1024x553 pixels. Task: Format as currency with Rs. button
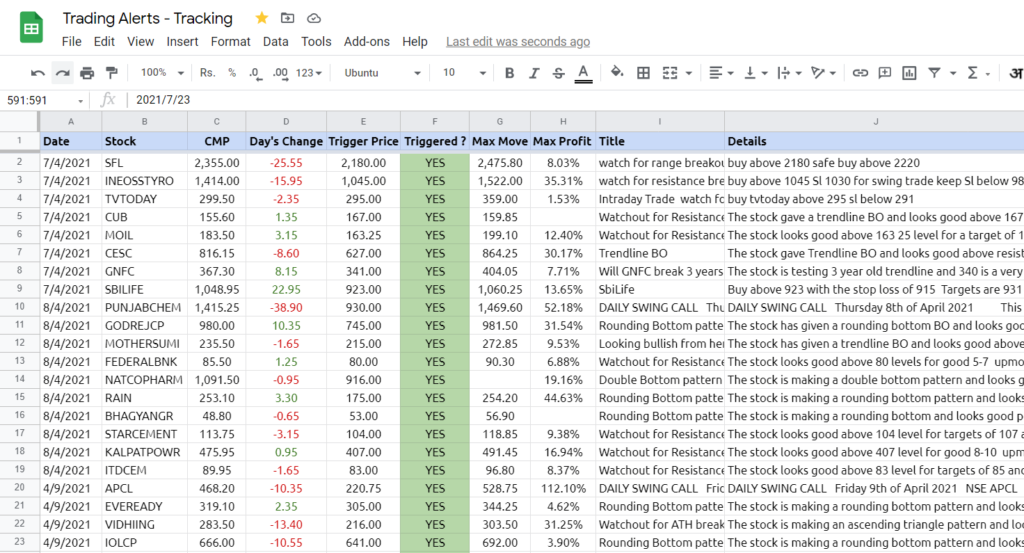208,73
